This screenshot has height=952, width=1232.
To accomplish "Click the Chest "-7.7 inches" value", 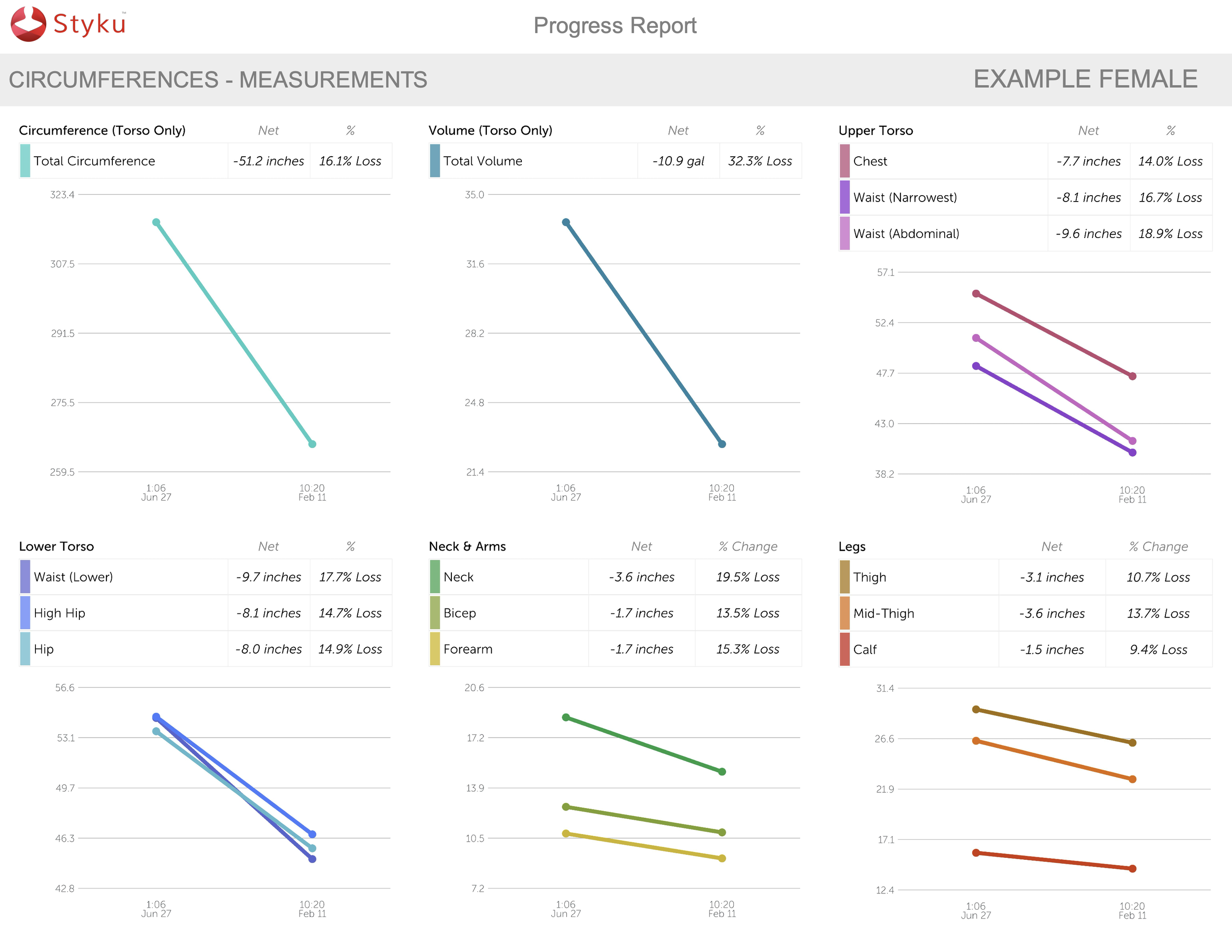I will tap(1088, 161).
